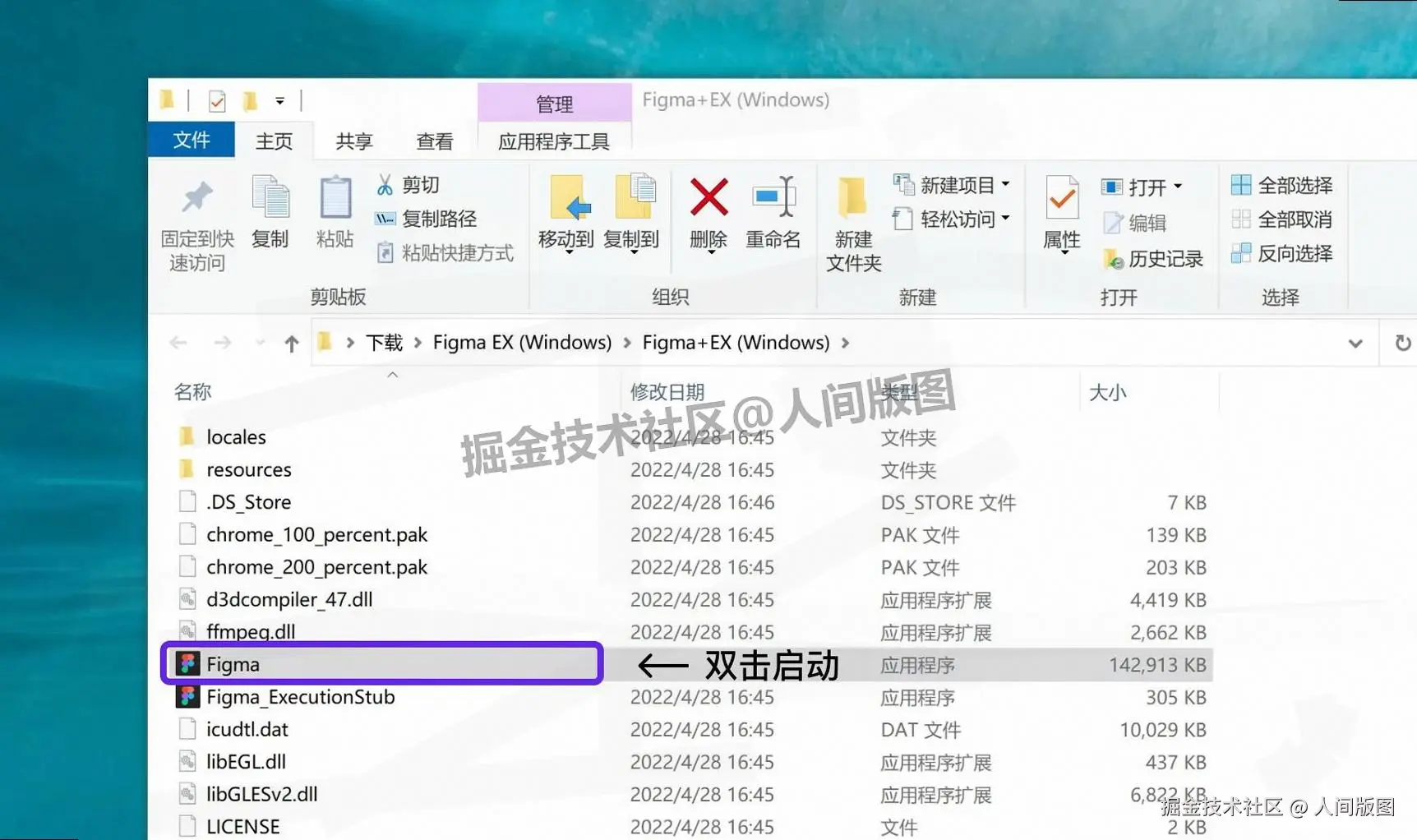Select the LICENSE file

click(x=242, y=826)
